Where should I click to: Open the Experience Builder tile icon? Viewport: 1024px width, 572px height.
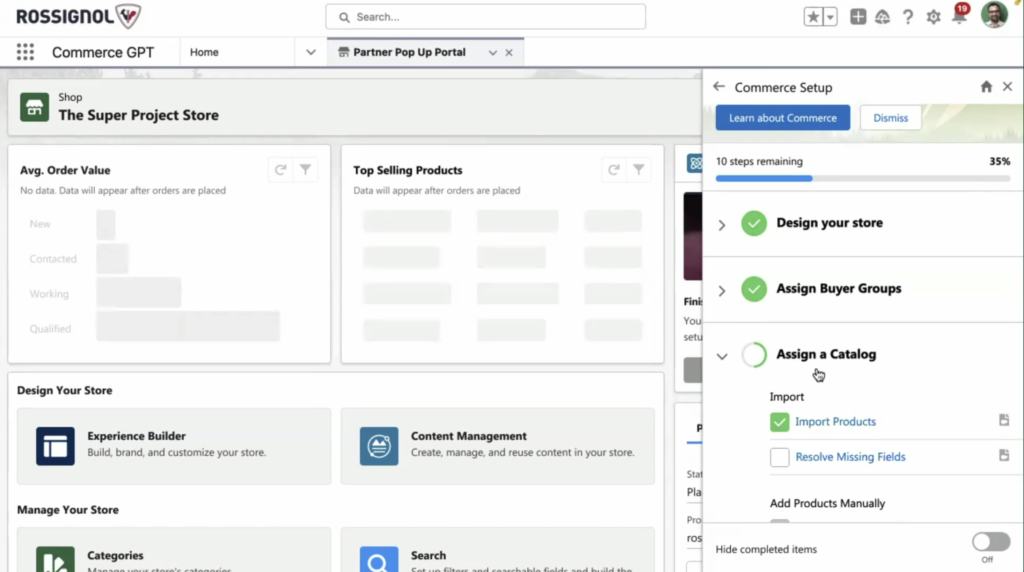click(55, 446)
